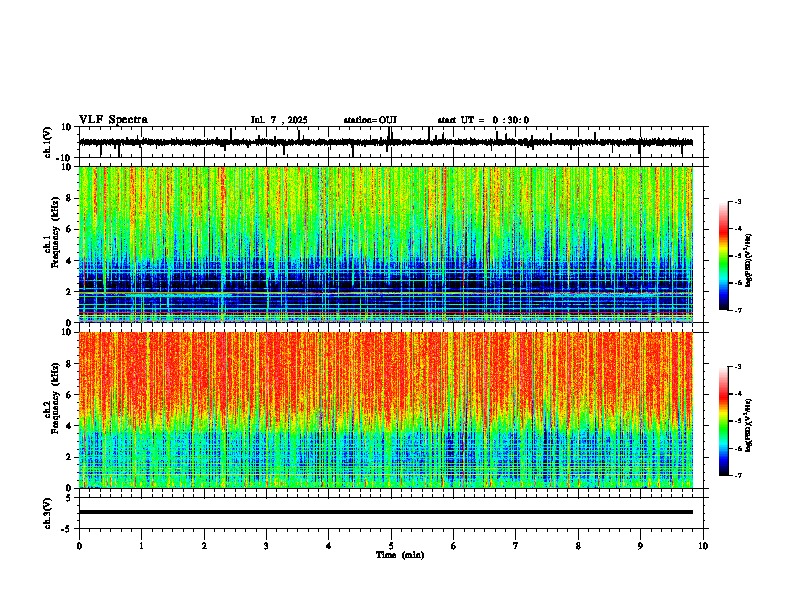Click time axis tick label '7'

[x=516, y=546]
